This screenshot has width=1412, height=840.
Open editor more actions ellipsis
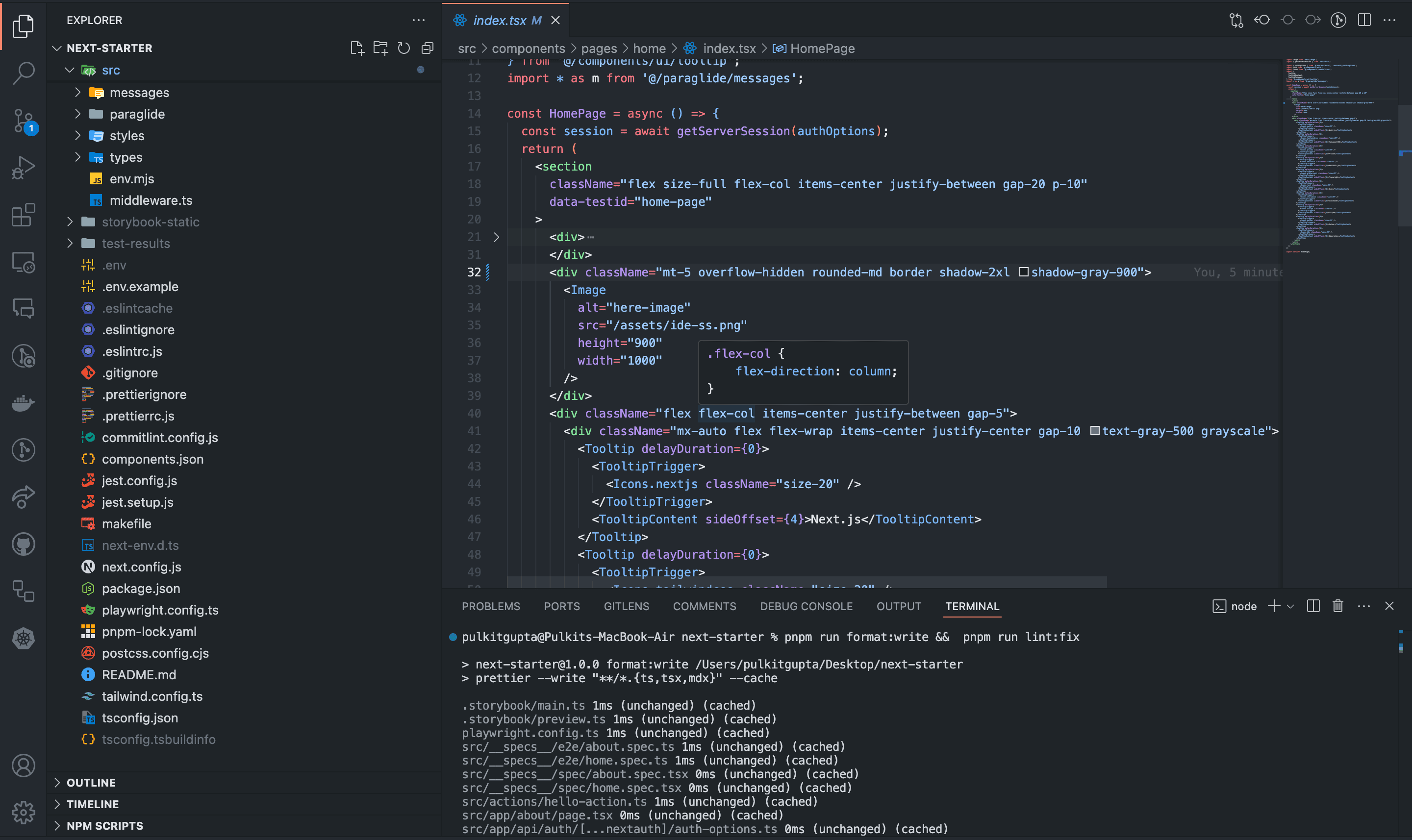click(x=1389, y=20)
